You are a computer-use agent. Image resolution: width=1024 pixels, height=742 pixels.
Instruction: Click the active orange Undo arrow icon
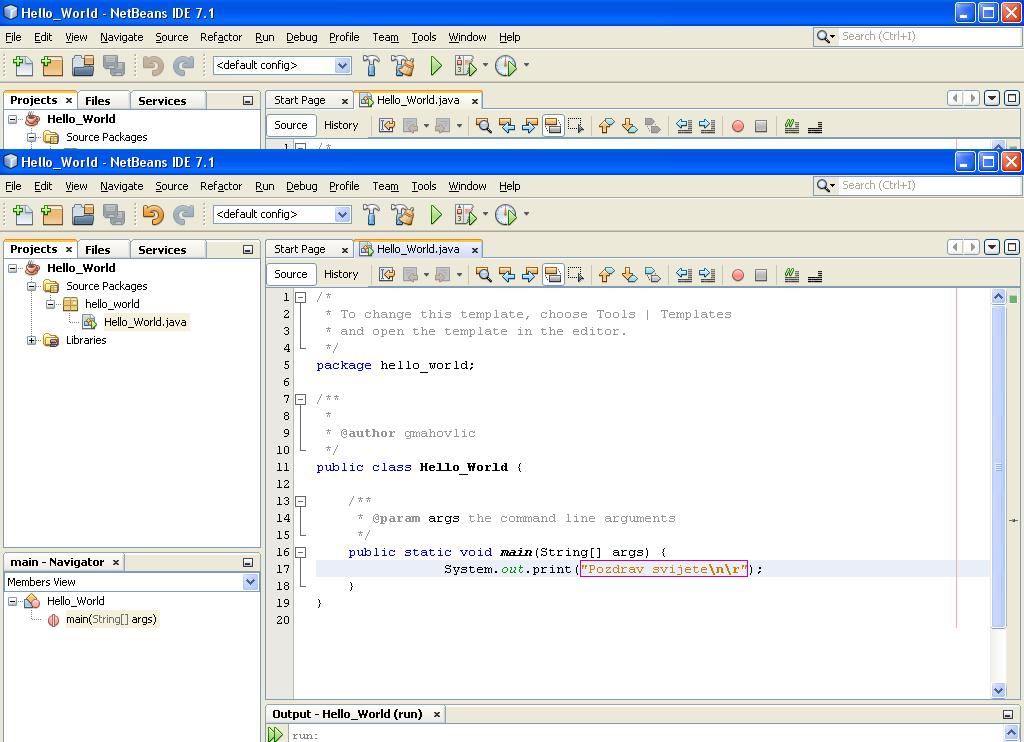[x=153, y=214]
